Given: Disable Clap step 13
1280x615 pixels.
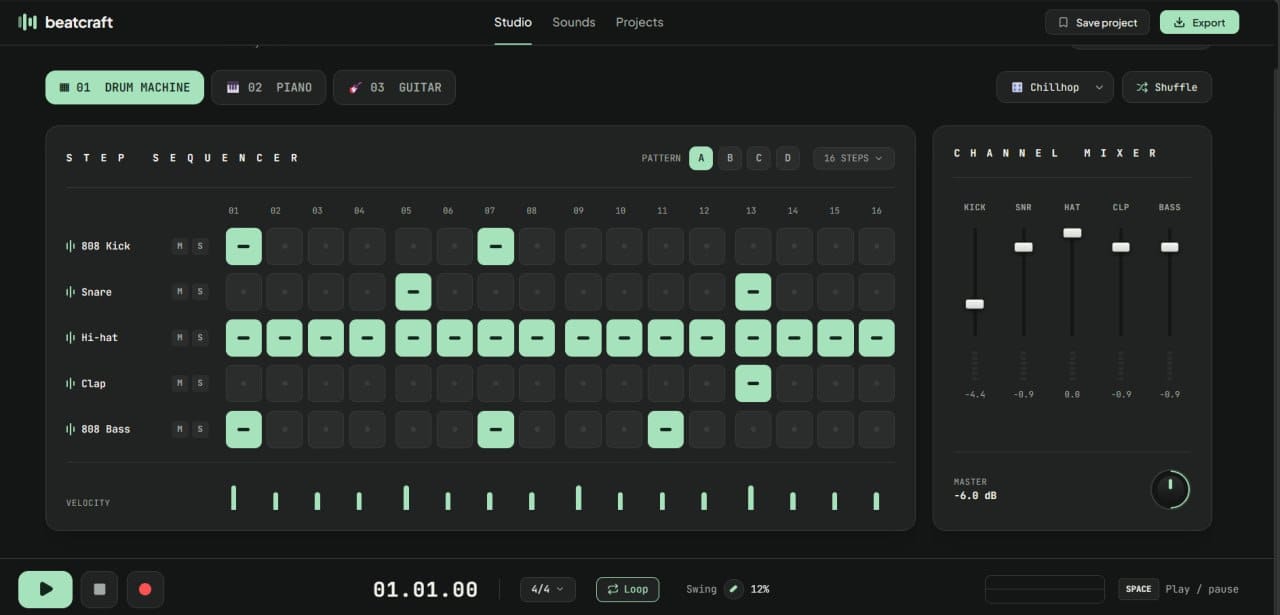Looking at the screenshot, I should pyautogui.click(x=753, y=383).
